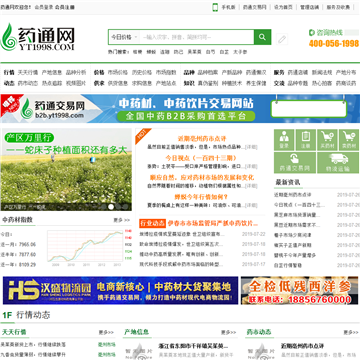Click the 注册 clipboard tile icon
Screen dimensions: 360x360
306,140
